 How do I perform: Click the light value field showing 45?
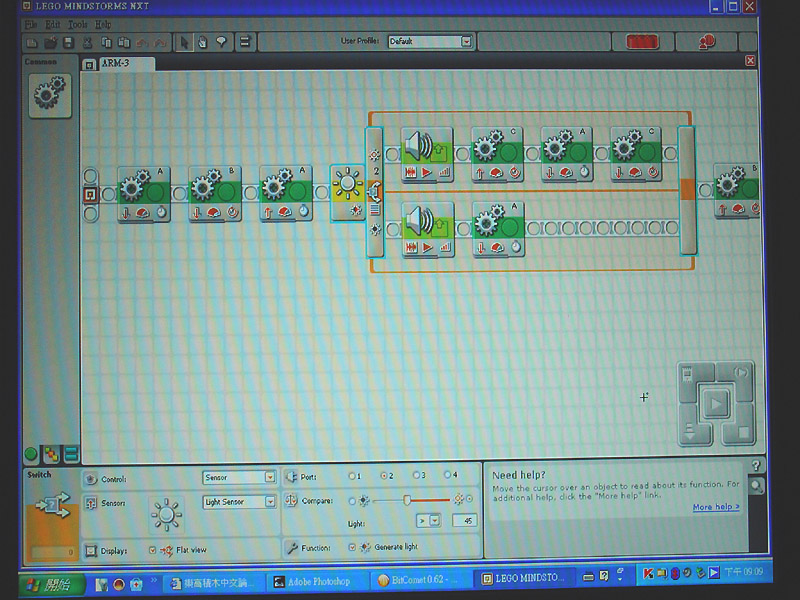pos(464,520)
